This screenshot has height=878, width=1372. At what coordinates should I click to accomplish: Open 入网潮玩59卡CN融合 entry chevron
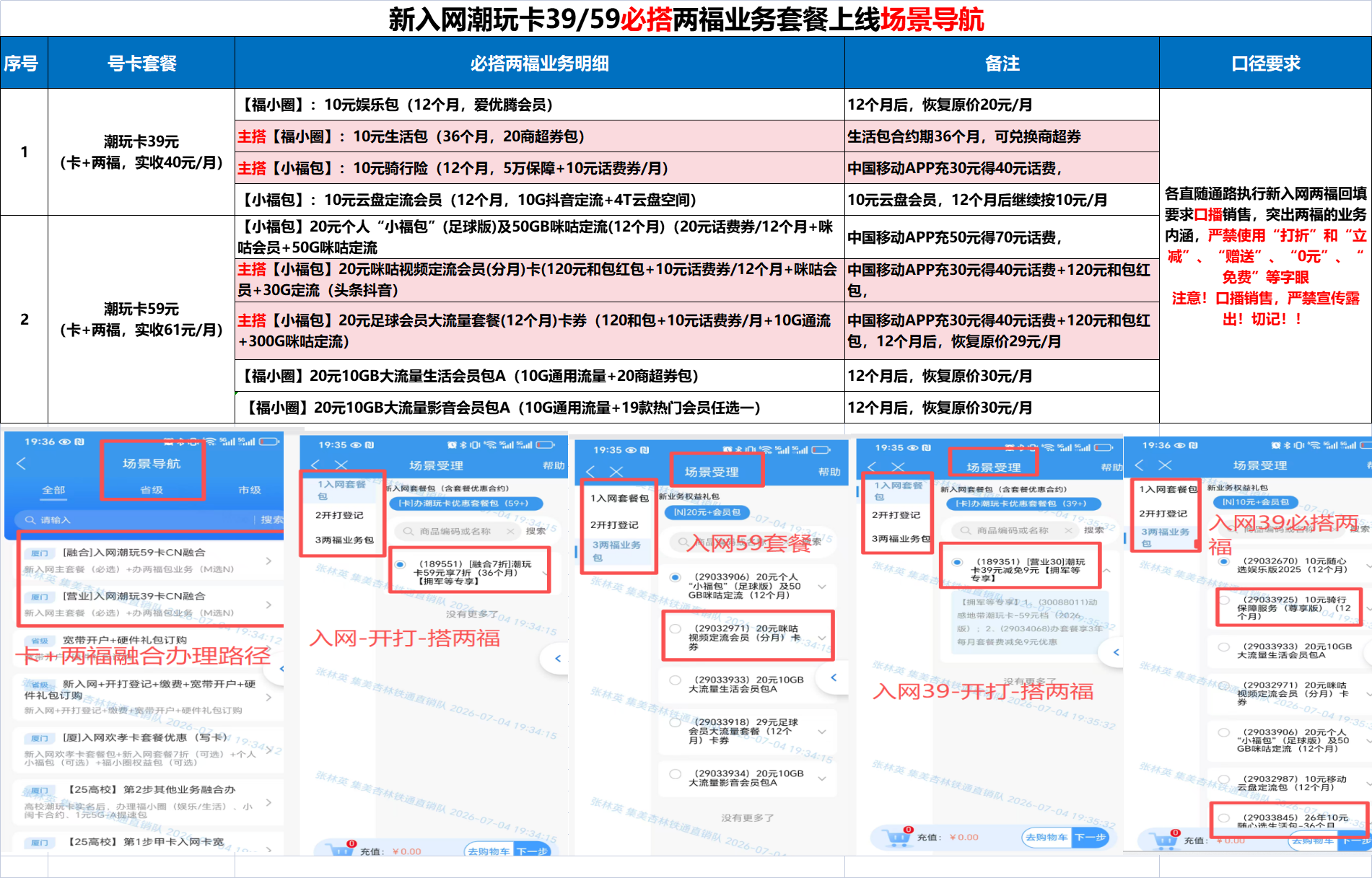268,561
